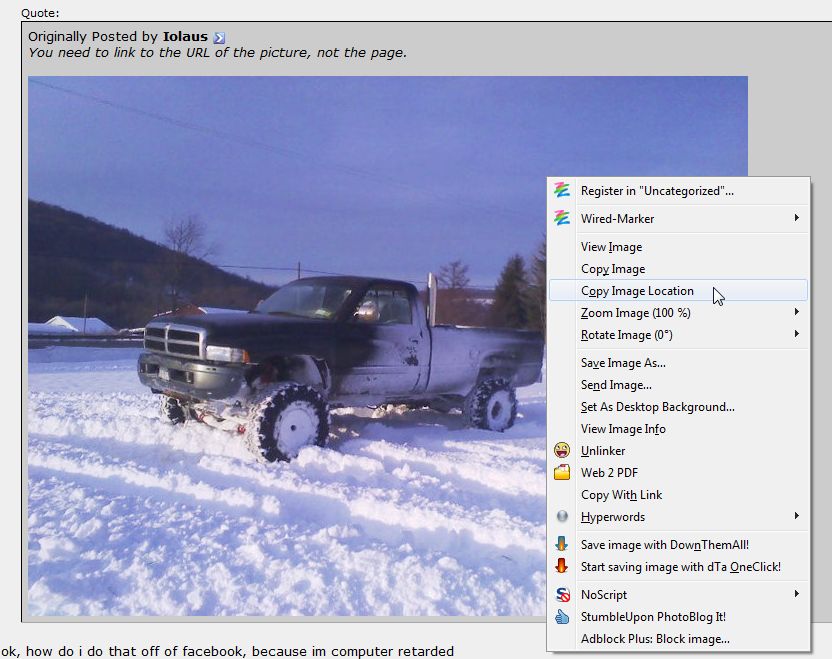Click the Web 2 PDF folder icon

click(561, 472)
